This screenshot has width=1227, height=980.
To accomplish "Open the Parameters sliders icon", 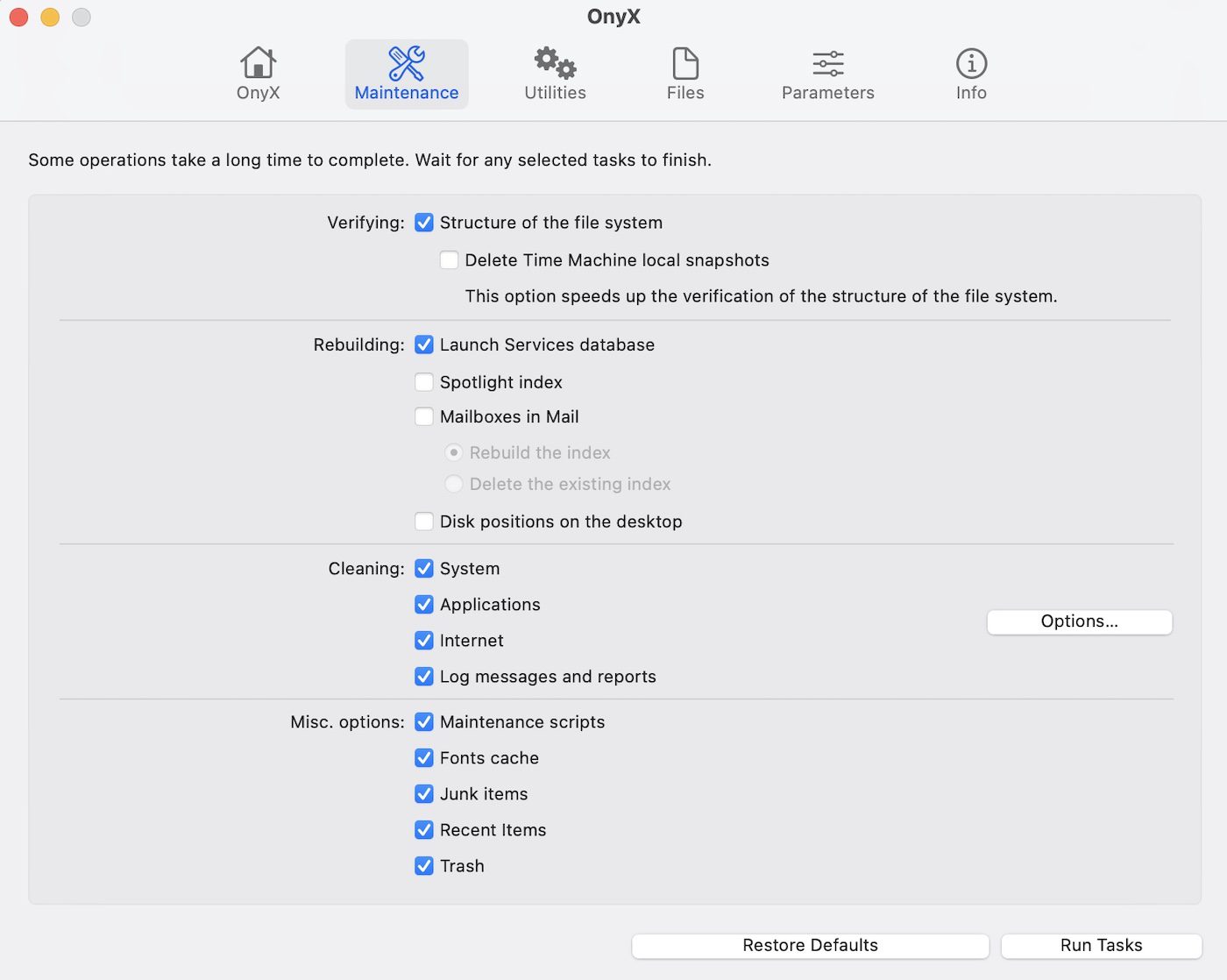I will (x=827, y=64).
